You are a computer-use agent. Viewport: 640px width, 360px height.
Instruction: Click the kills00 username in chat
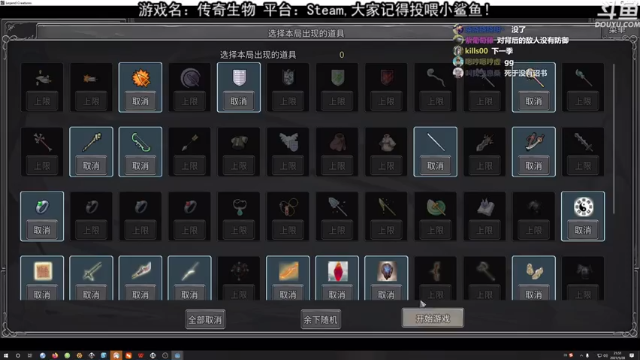476,51
